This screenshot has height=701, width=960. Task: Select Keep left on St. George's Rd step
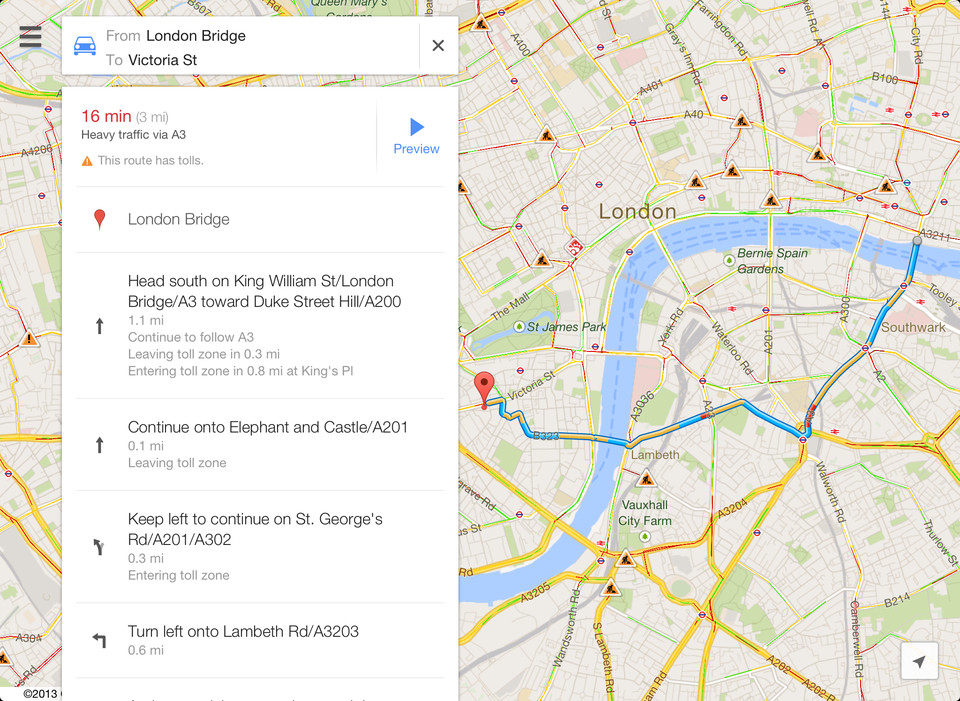click(260, 547)
